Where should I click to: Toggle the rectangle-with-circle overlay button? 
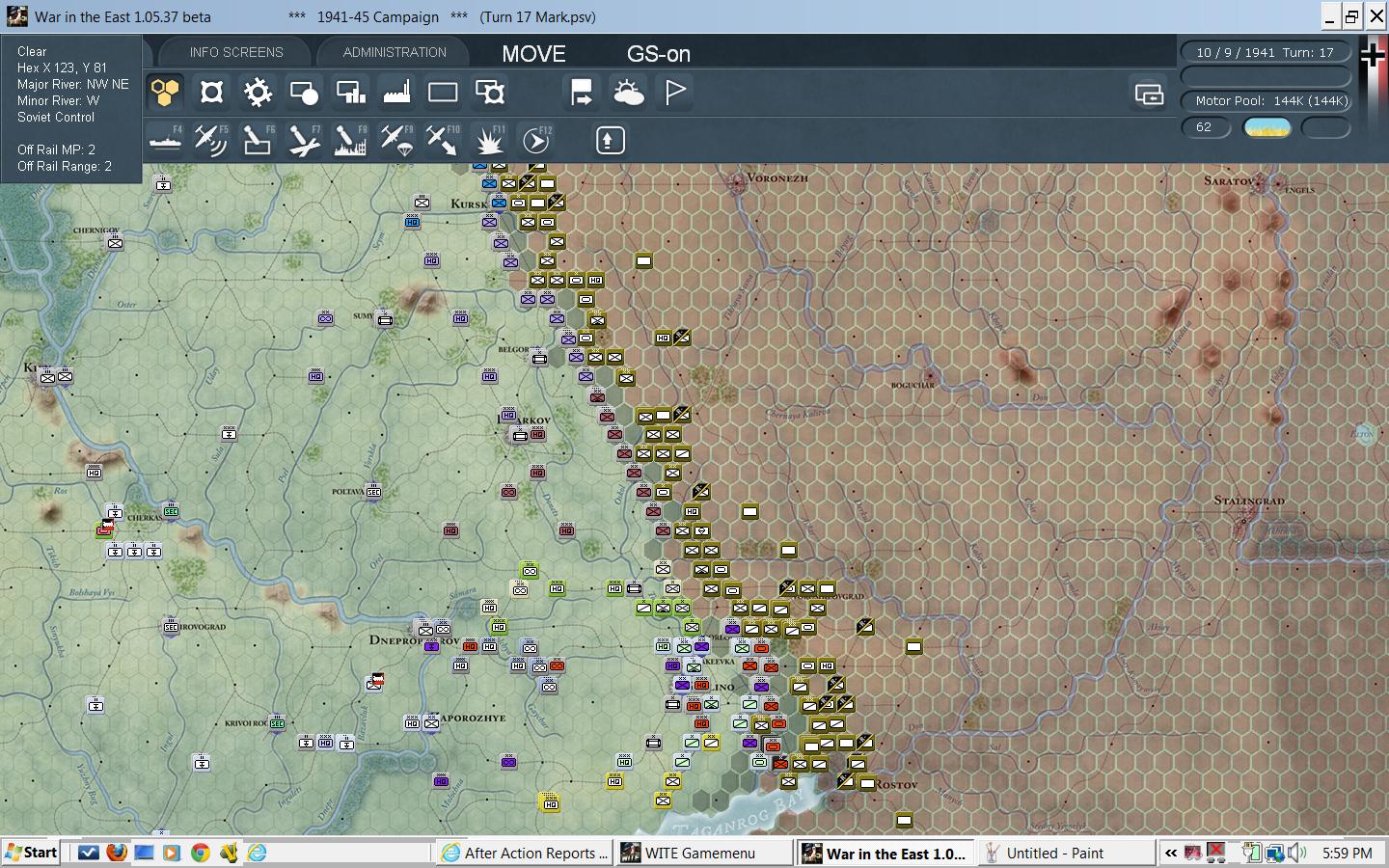point(304,93)
